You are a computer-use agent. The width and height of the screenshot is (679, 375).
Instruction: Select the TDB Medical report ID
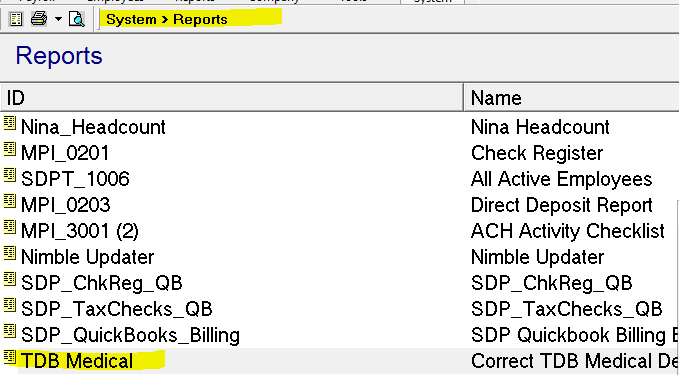(77, 361)
